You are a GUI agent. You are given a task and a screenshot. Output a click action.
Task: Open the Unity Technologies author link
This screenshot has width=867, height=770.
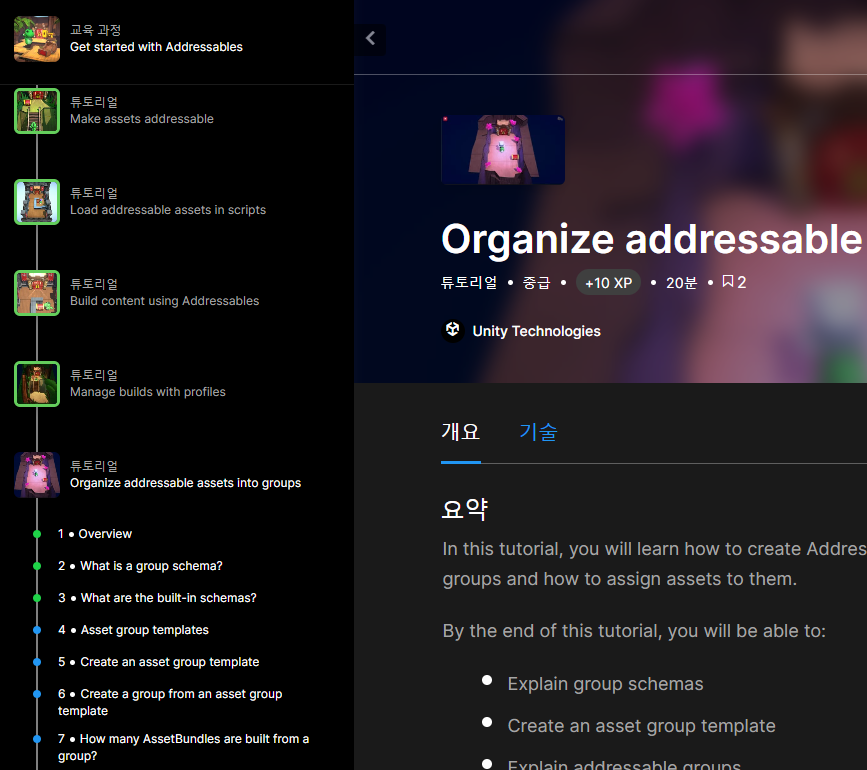point(536,331)
